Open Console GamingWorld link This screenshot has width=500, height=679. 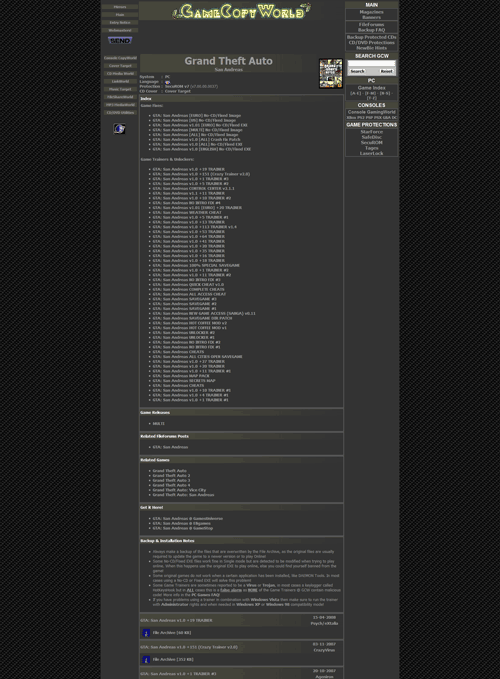(371, 112)
